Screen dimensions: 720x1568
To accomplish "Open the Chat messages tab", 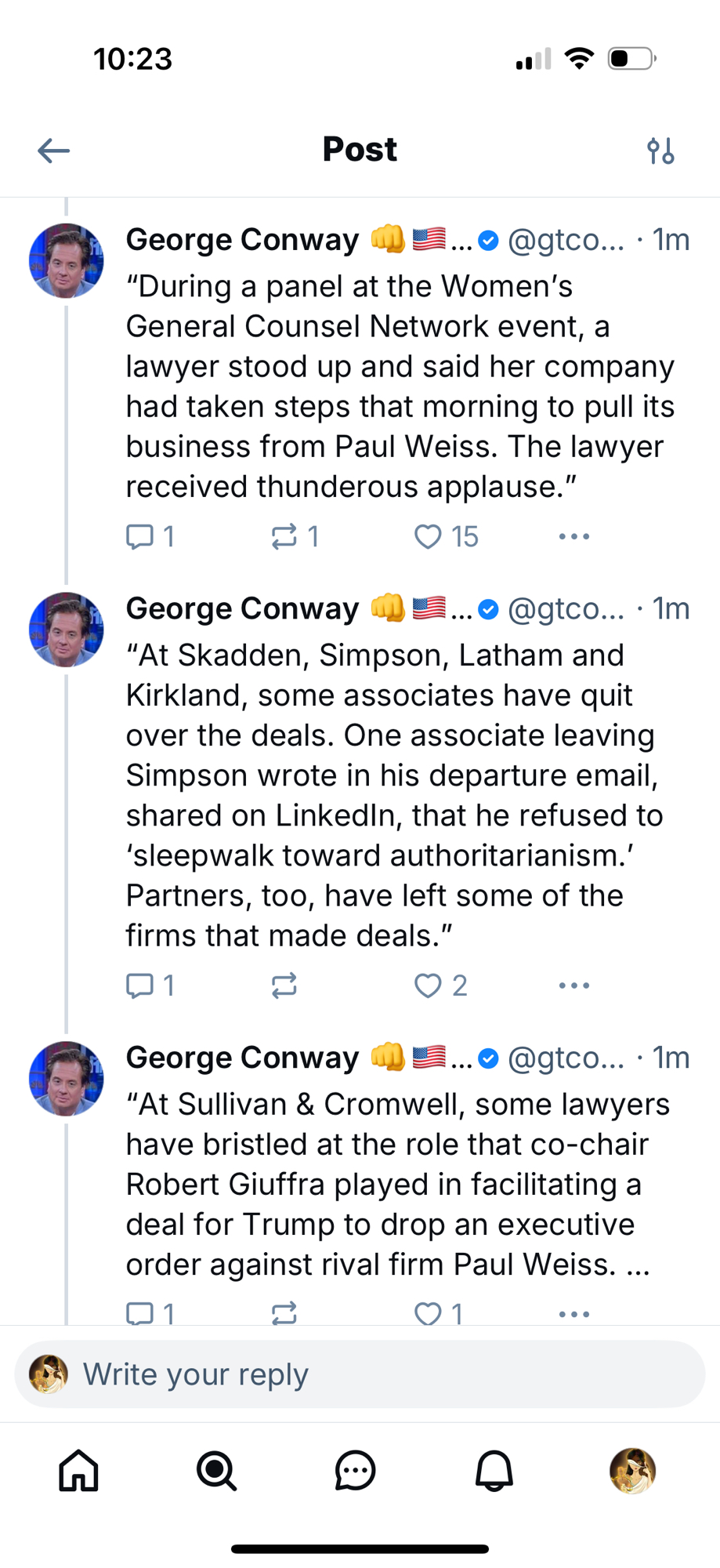I will tap(355, 1470).
